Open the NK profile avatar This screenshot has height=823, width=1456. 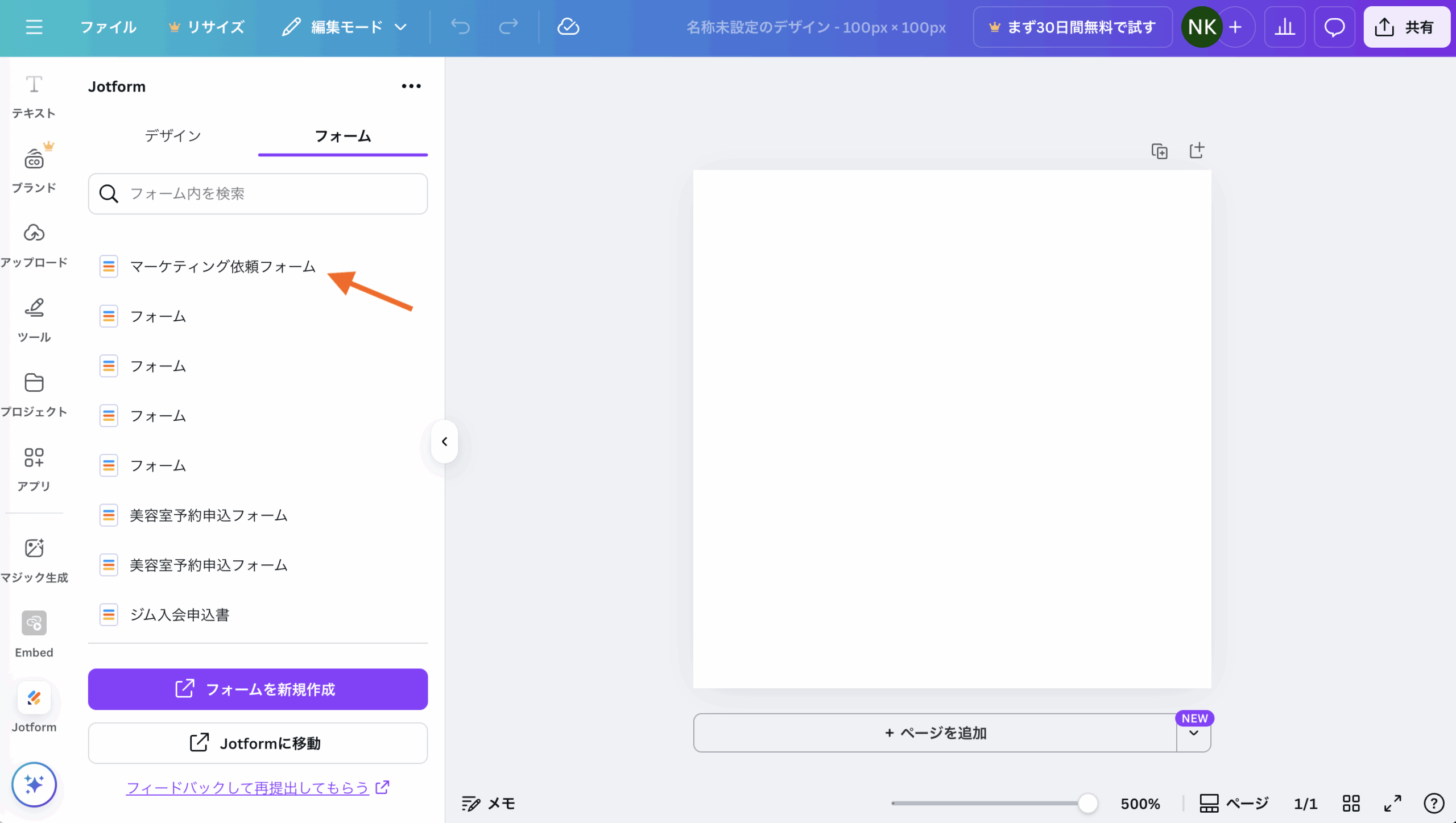[x=1202, y=27]
